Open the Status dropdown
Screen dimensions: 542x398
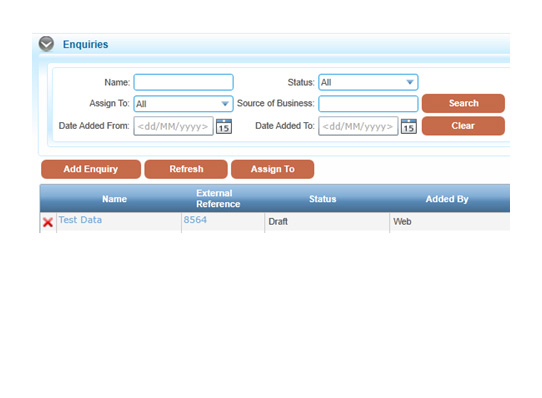click(x=368, y=82)
